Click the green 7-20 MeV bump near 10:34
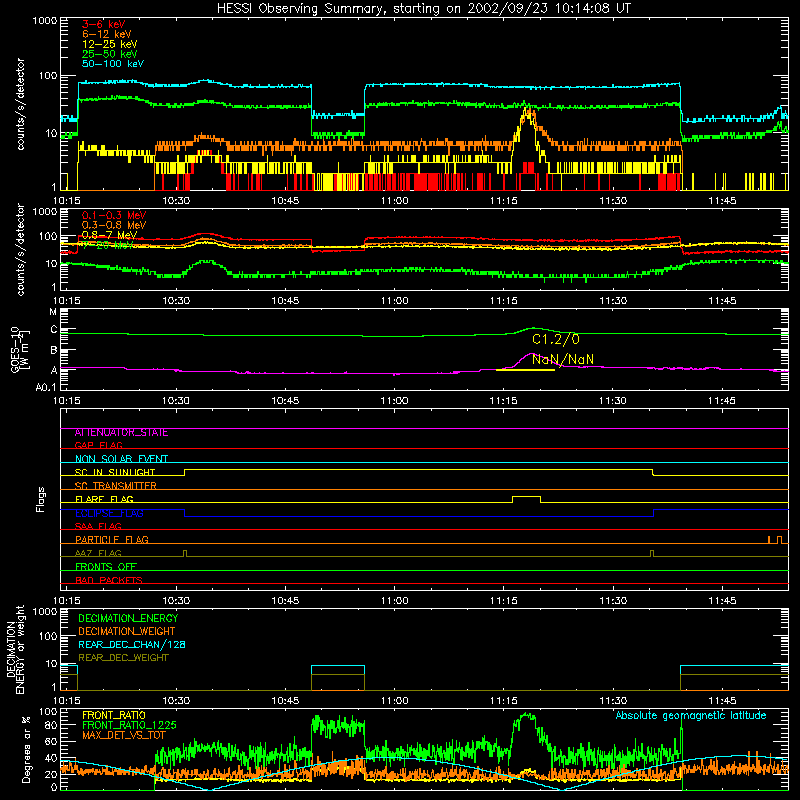800x800 pixels. [206, 261]
